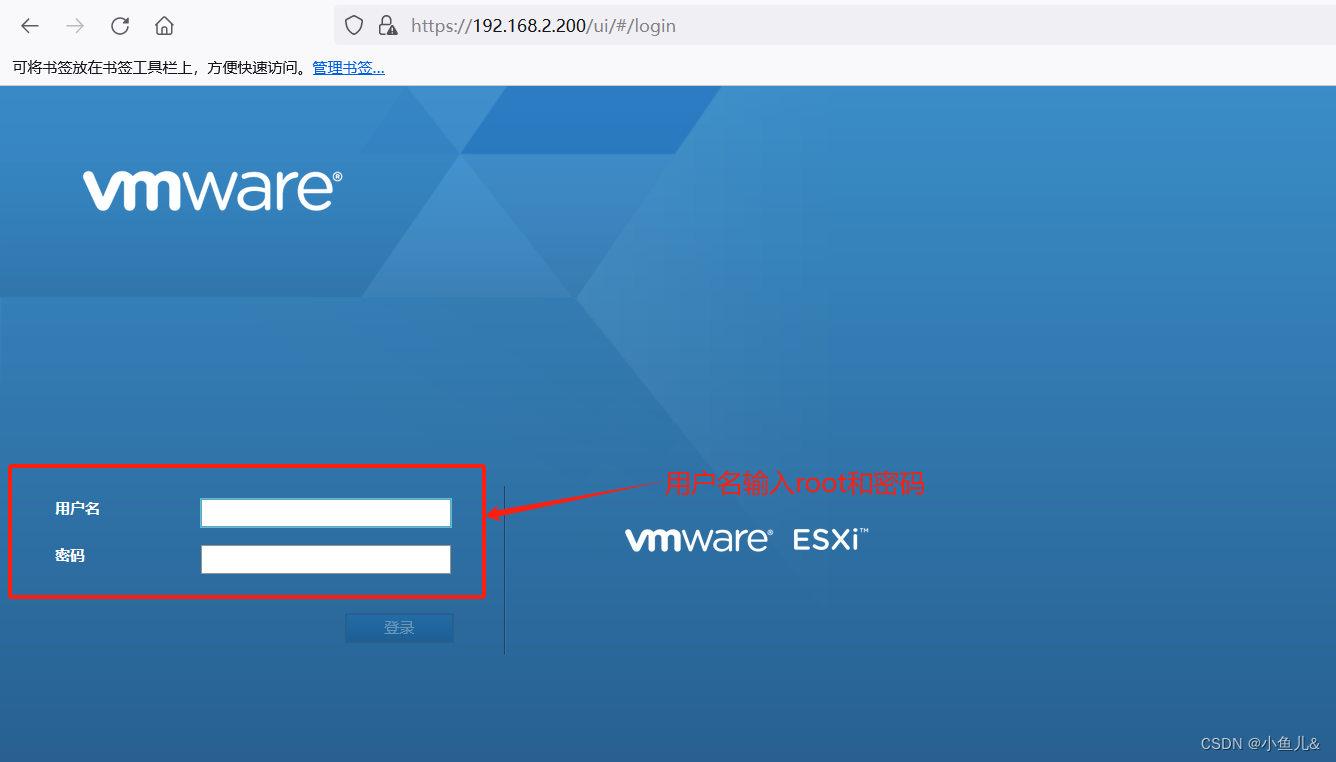Click the 登录 login button
The image size is (1336, 762).
(x=399, y=628)
